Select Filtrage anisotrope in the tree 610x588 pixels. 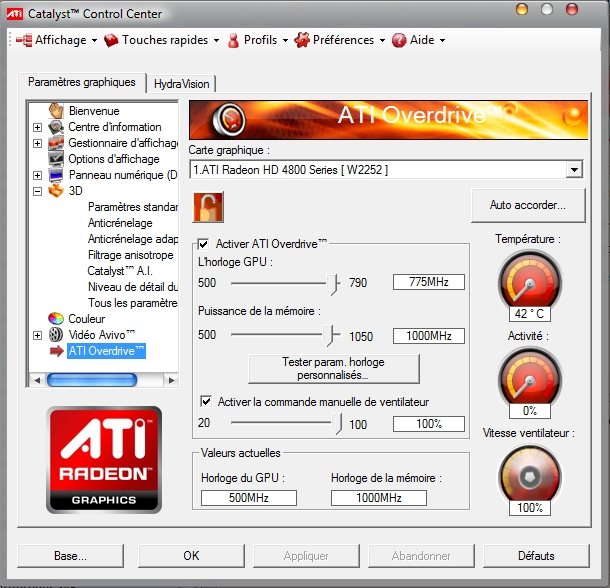[131, 255]
